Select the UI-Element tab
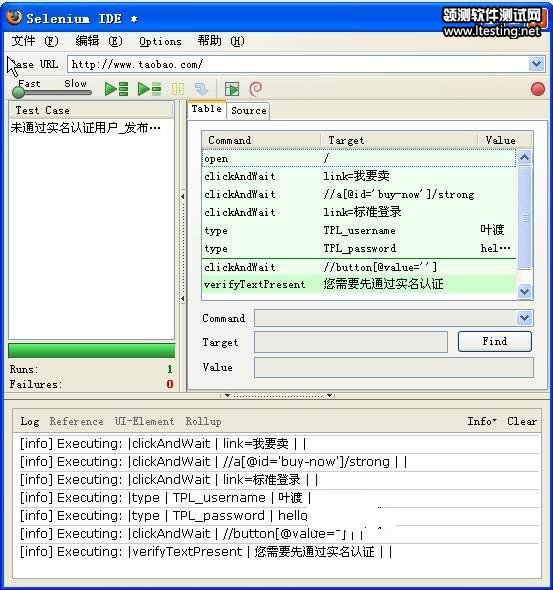The height and width of the screenshot is (590, 553). tap(144, 421)
